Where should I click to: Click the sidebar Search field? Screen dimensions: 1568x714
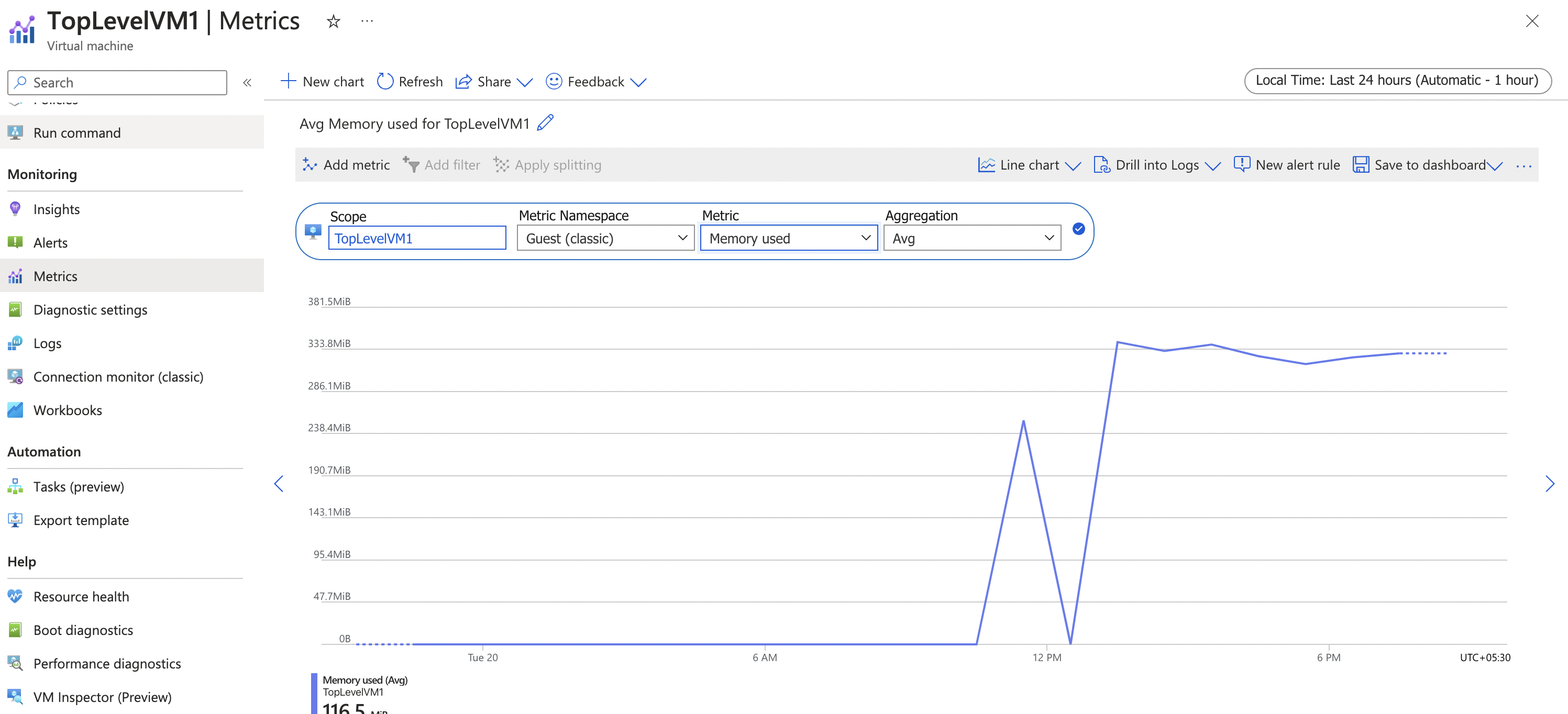117,82
